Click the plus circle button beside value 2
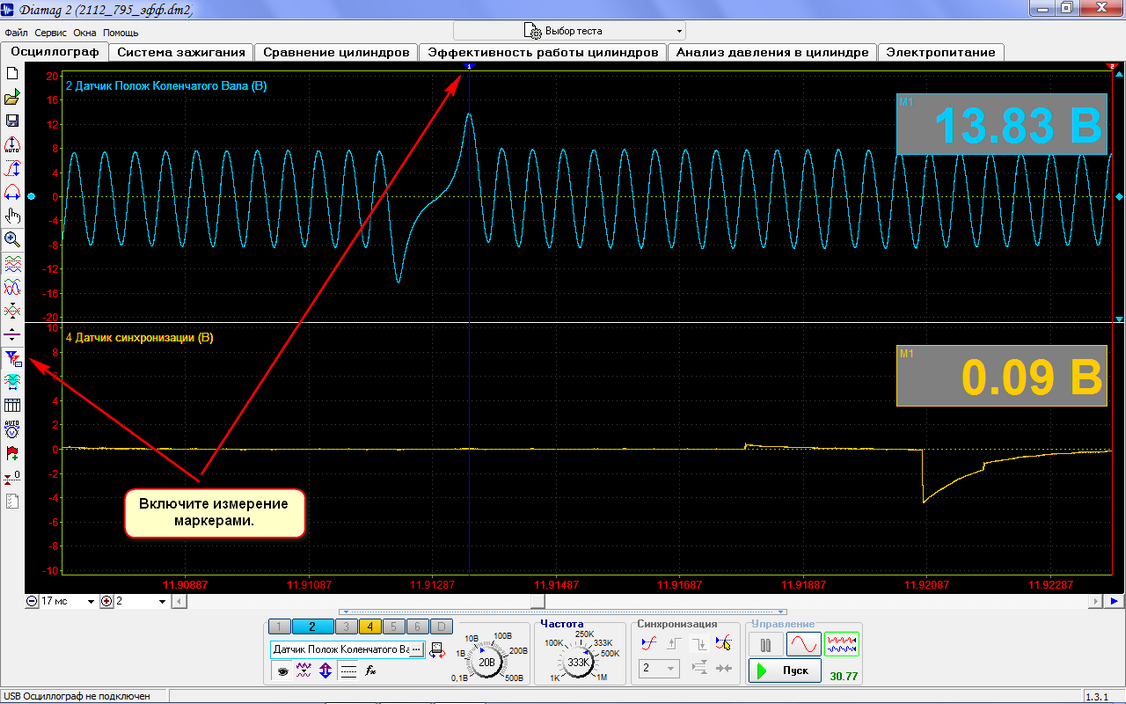Screen dimensions: 1126x704 pyautogui.click(x=107, y=601)
